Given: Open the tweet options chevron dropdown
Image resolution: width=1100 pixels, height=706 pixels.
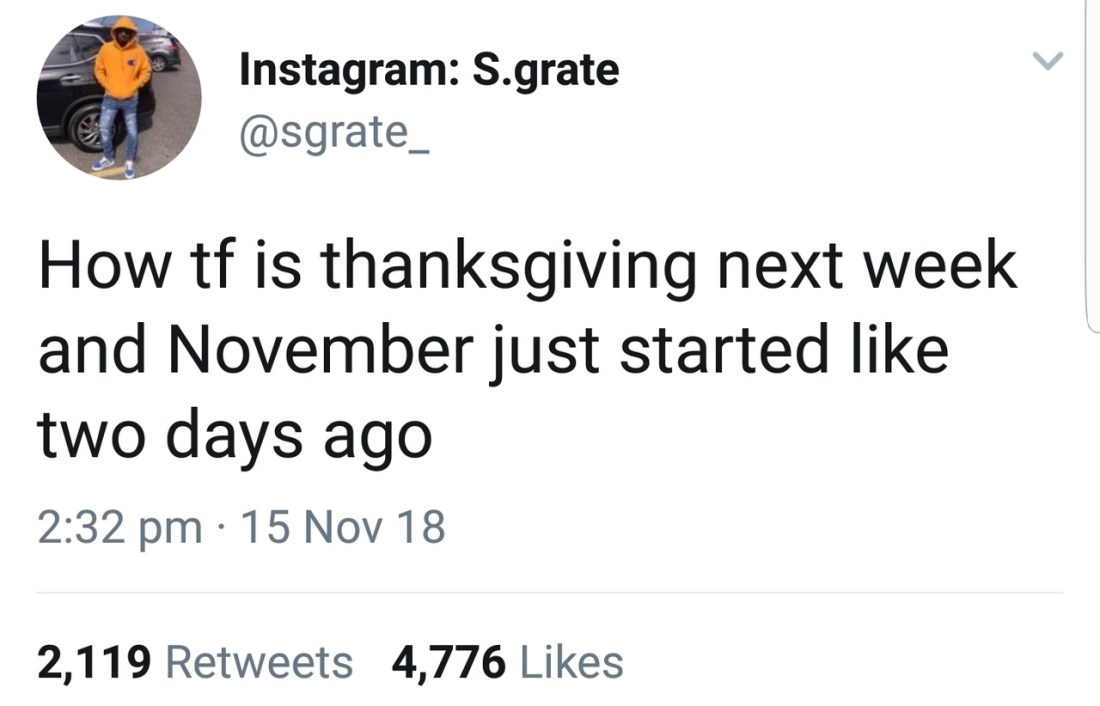Looking at the screenshot, I should [1046, 62].
